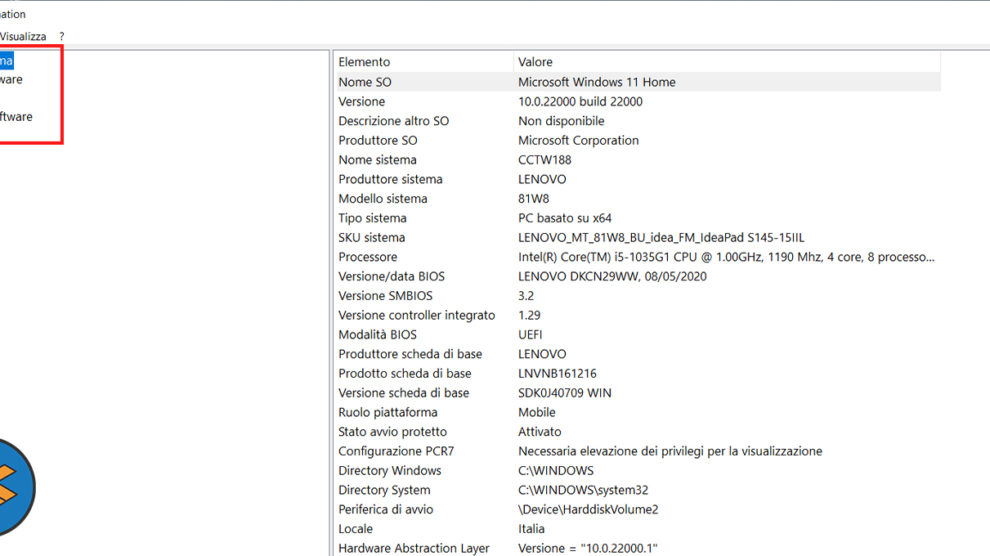Select the Periferica di avvio row
Viewport: 990px width, 556px height.
tap(385, 510)
